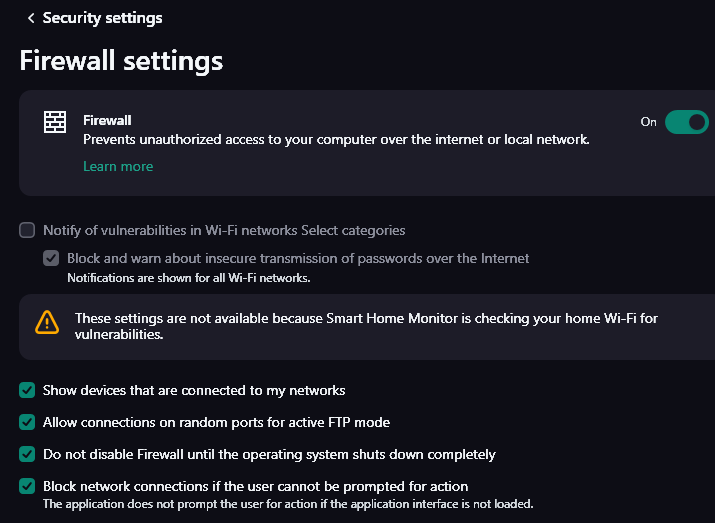715x523 pixels.
Task: Uncheck Show devices connected to my networks
Action: pos(27,390)
